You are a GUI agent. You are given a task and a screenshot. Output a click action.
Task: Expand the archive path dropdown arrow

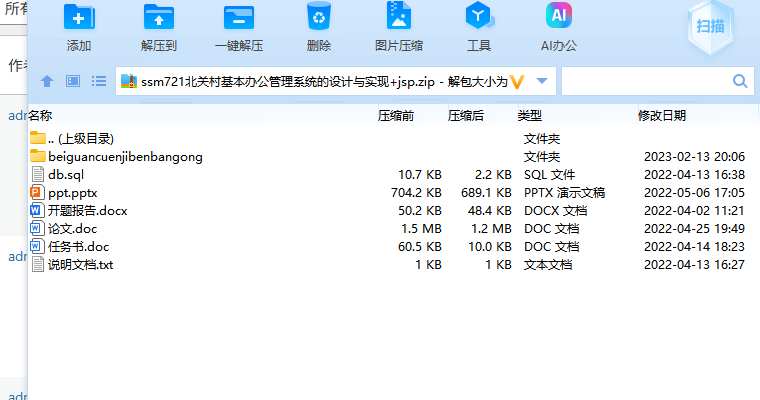[542, 81]
